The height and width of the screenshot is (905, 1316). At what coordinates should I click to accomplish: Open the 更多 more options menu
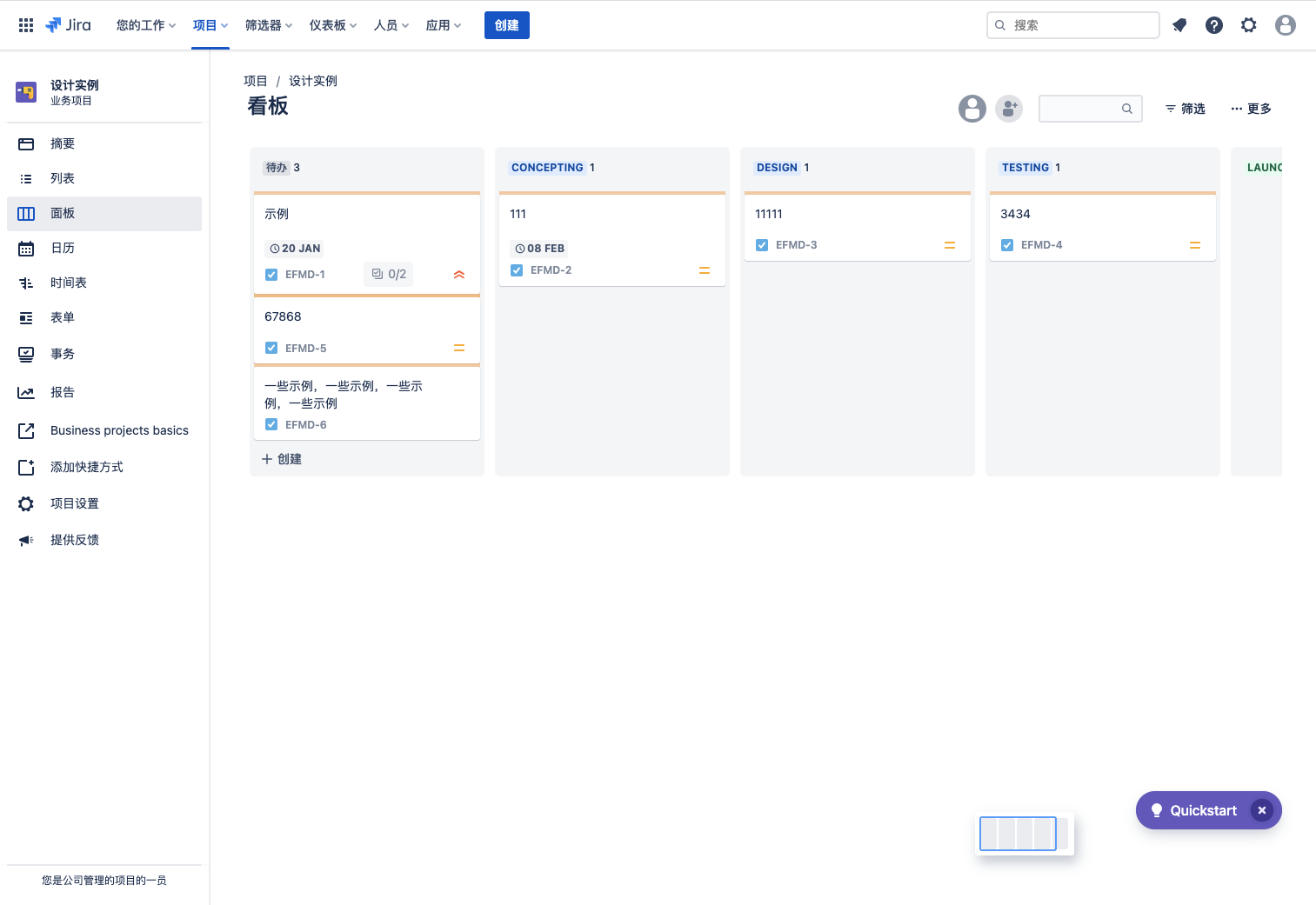(x=1251, y=109)
